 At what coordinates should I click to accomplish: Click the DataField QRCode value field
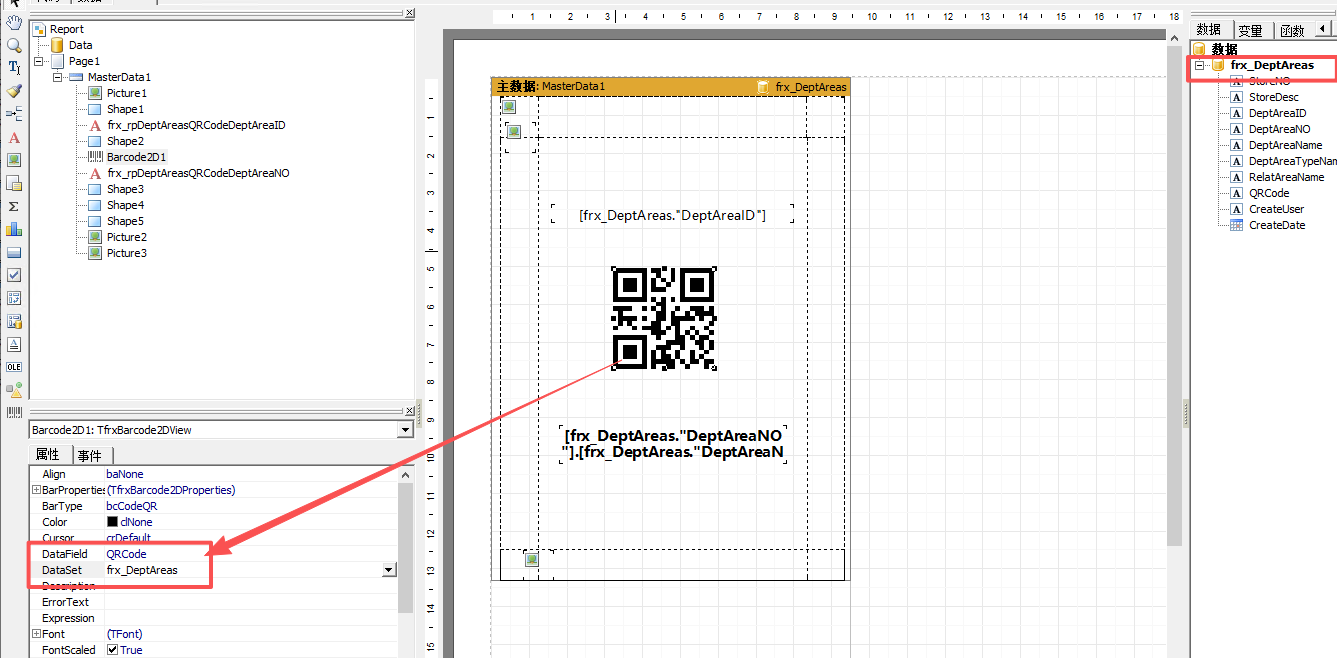pos(251,554)
